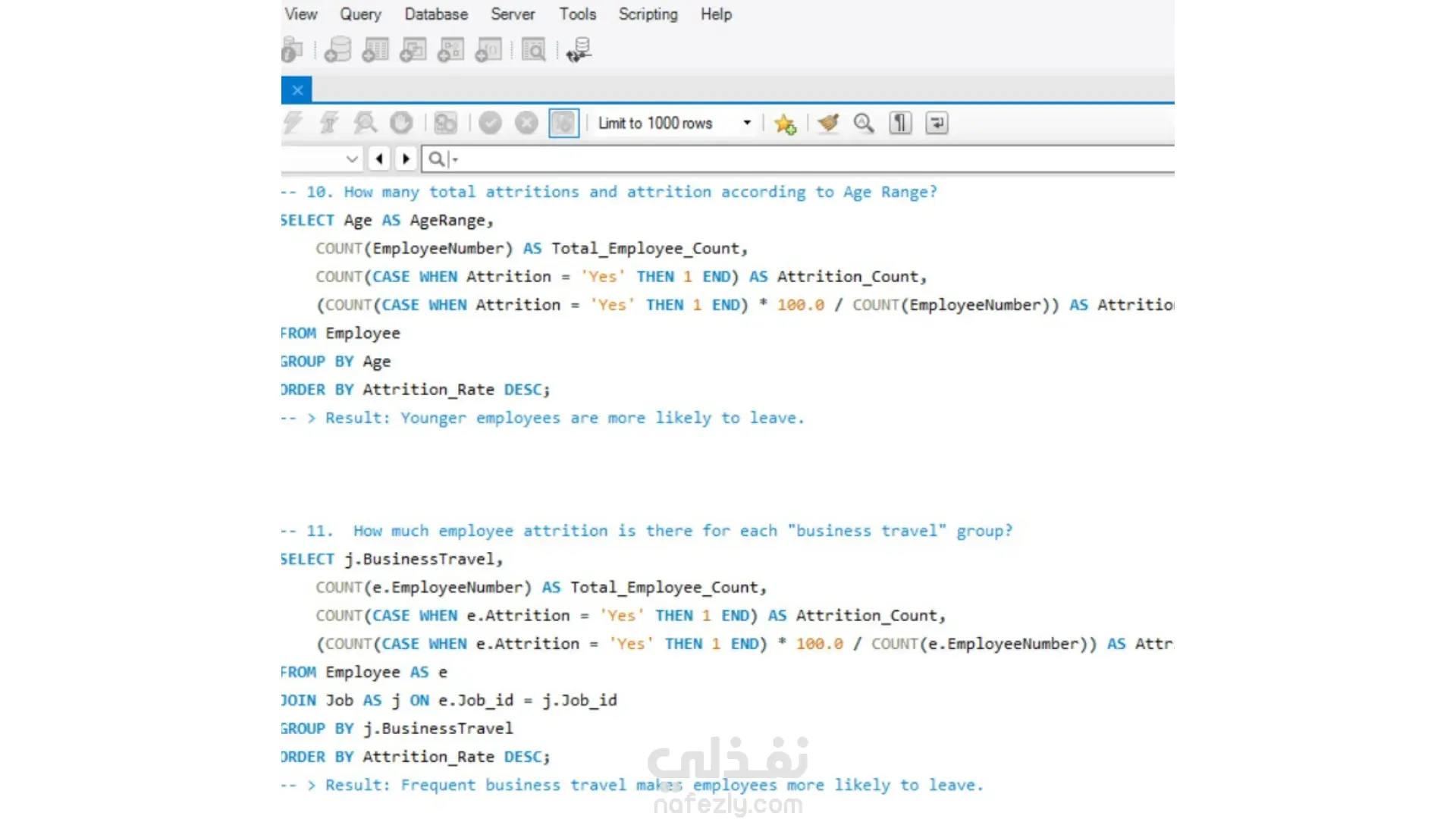The width and height of the screenshot is (1456, 819).
Task: Go to the next search match
Action: coord(406,159)
